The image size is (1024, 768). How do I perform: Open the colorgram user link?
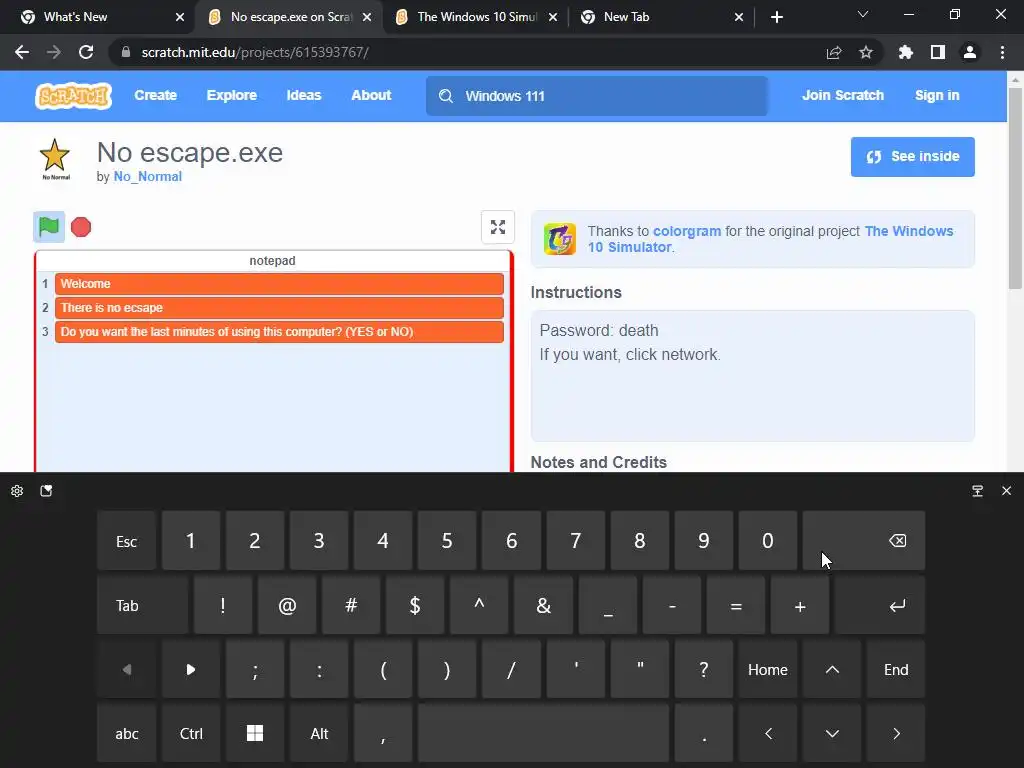(687, 231)
